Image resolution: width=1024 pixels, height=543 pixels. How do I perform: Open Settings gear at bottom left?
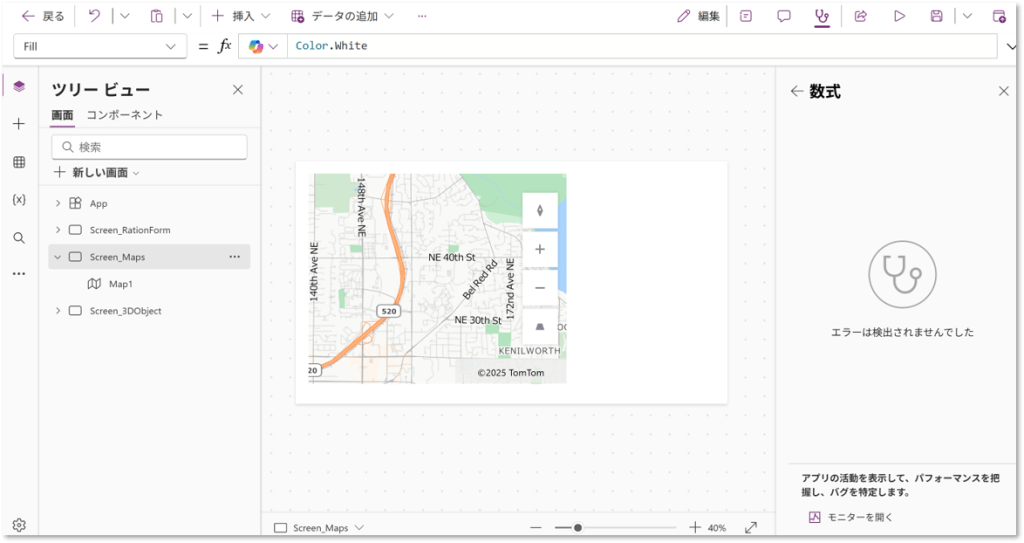[19, 525]
